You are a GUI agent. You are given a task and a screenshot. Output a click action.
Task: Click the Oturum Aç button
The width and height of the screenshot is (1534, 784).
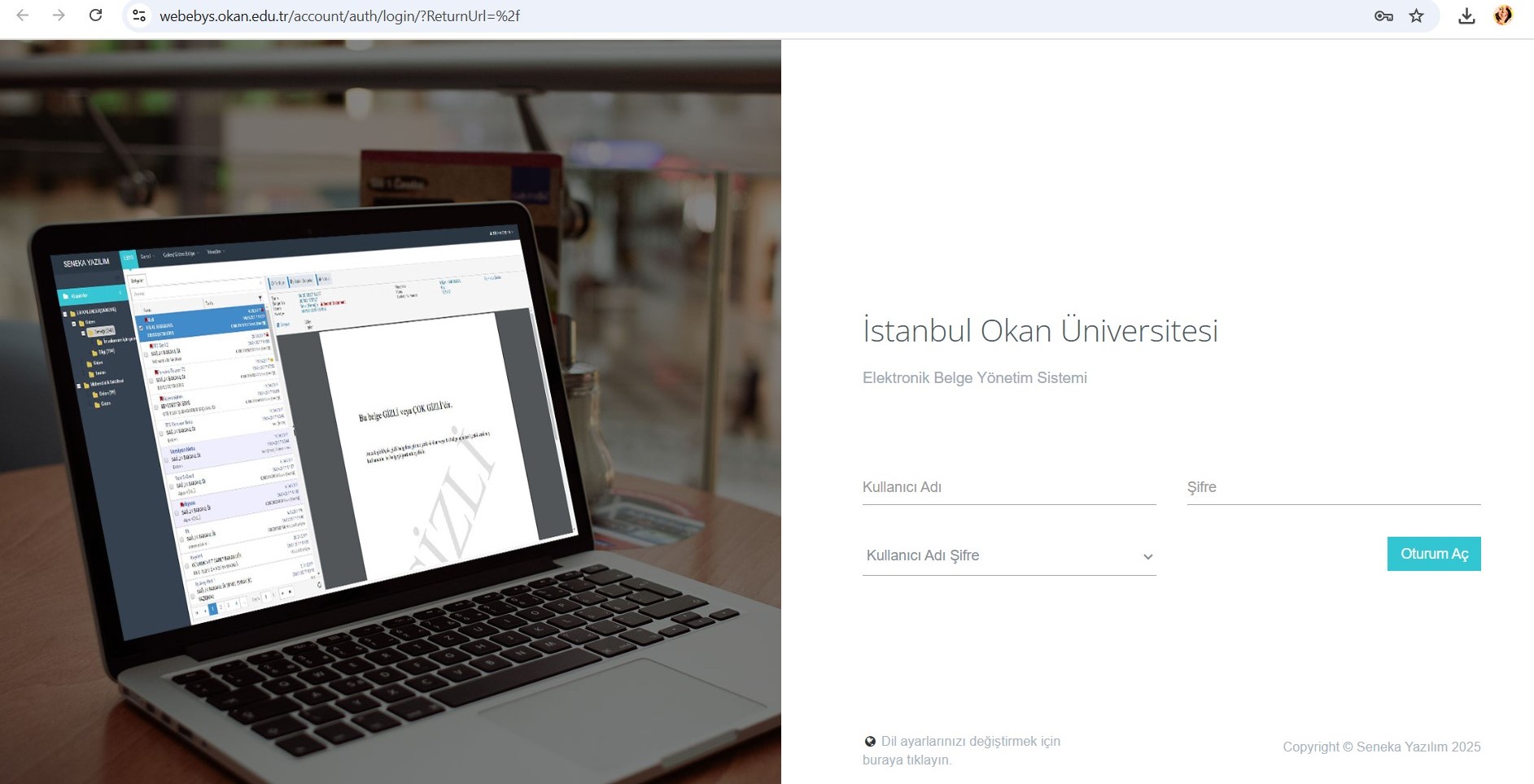(1434, 554)
